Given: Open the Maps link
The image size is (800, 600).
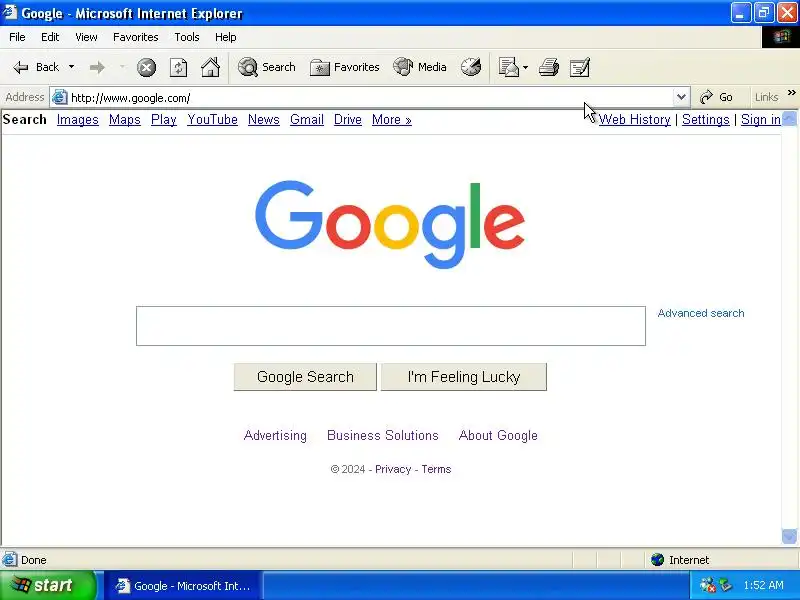Looking at the screenshot, I should [124, 119].
